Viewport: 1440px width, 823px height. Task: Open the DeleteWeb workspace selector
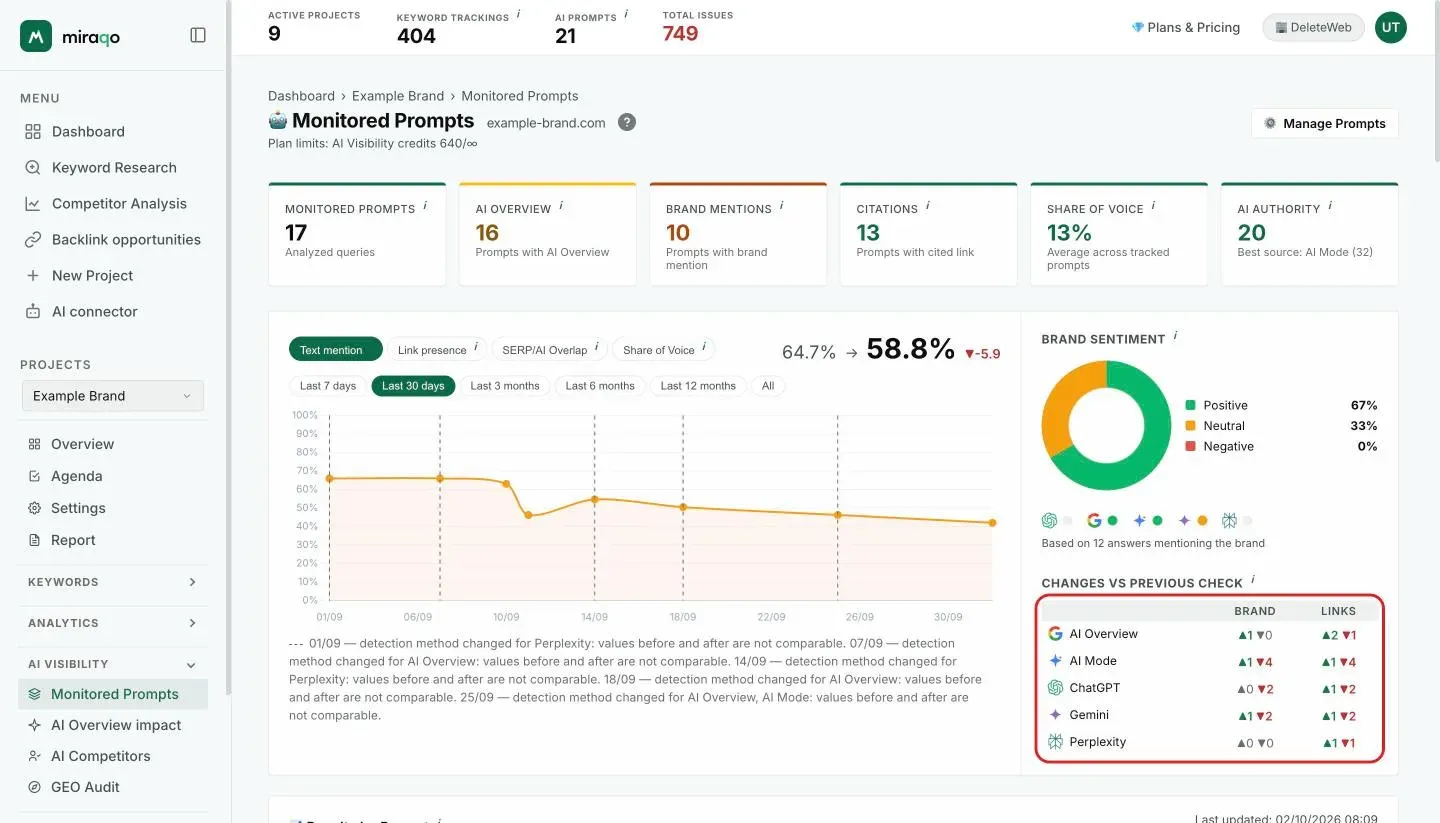click(1313, 28)
